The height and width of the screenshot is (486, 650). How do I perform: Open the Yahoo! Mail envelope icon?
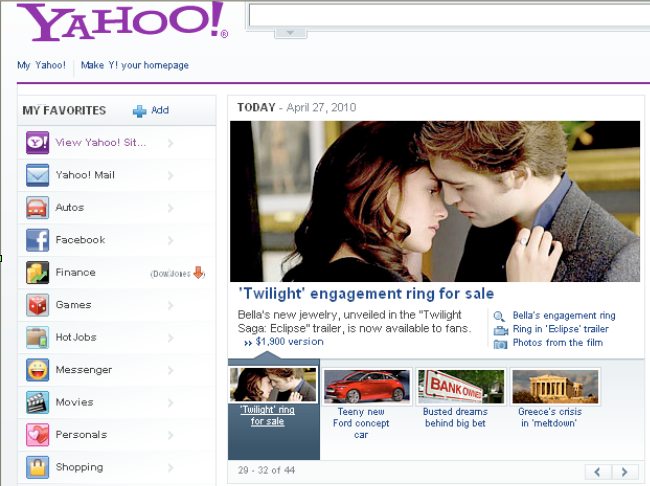tap(37, 175)
